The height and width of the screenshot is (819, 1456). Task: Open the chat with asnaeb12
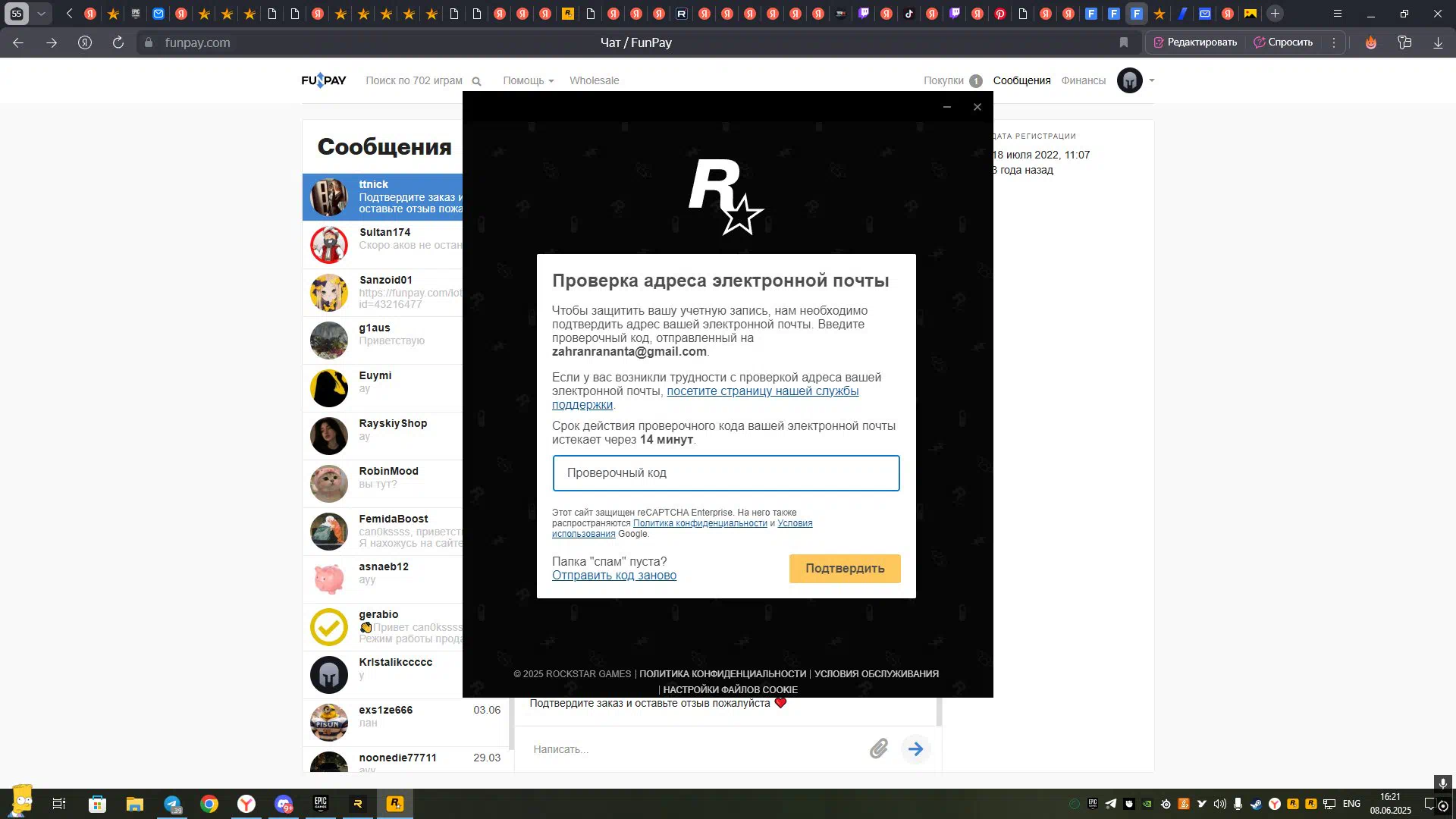pyautogui.click(x=383, y=579)
